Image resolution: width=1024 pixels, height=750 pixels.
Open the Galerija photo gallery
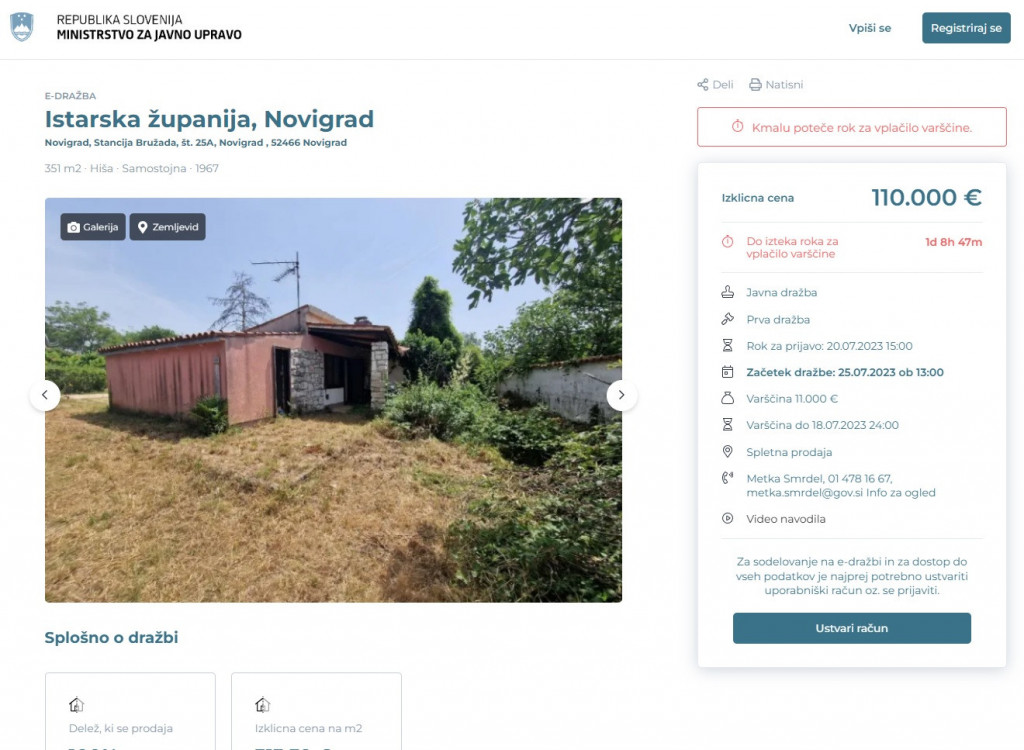click(93, 227)
